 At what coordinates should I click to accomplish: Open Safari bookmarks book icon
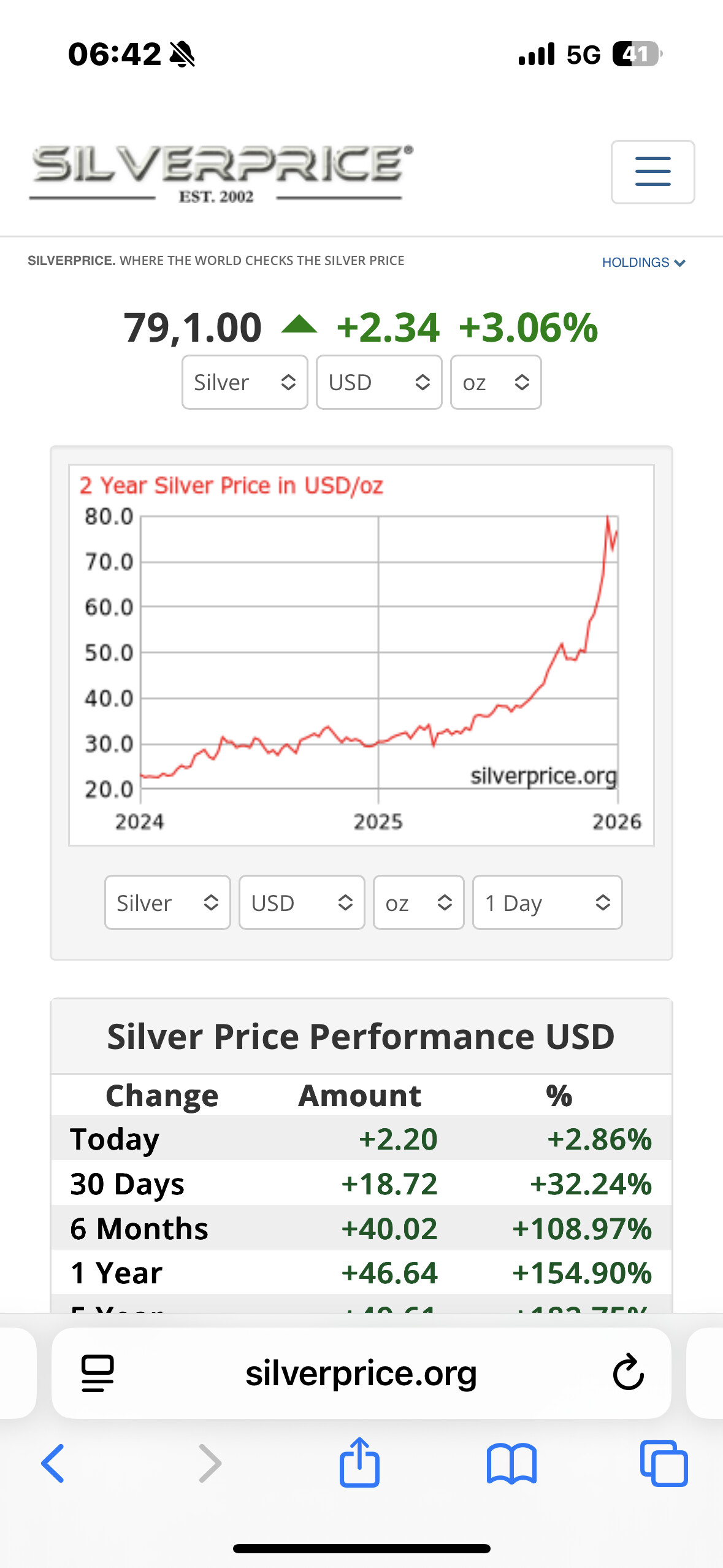coord(511,1463)
